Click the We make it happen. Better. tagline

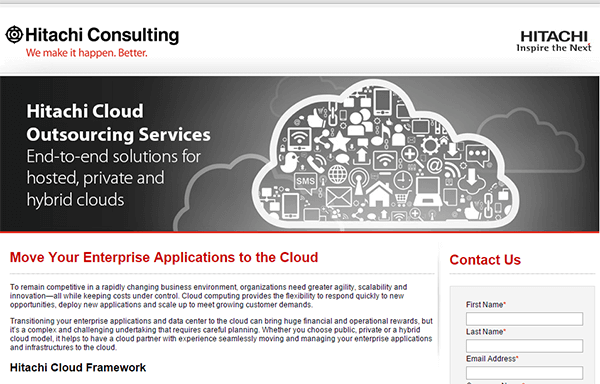(x=86, y=53)
